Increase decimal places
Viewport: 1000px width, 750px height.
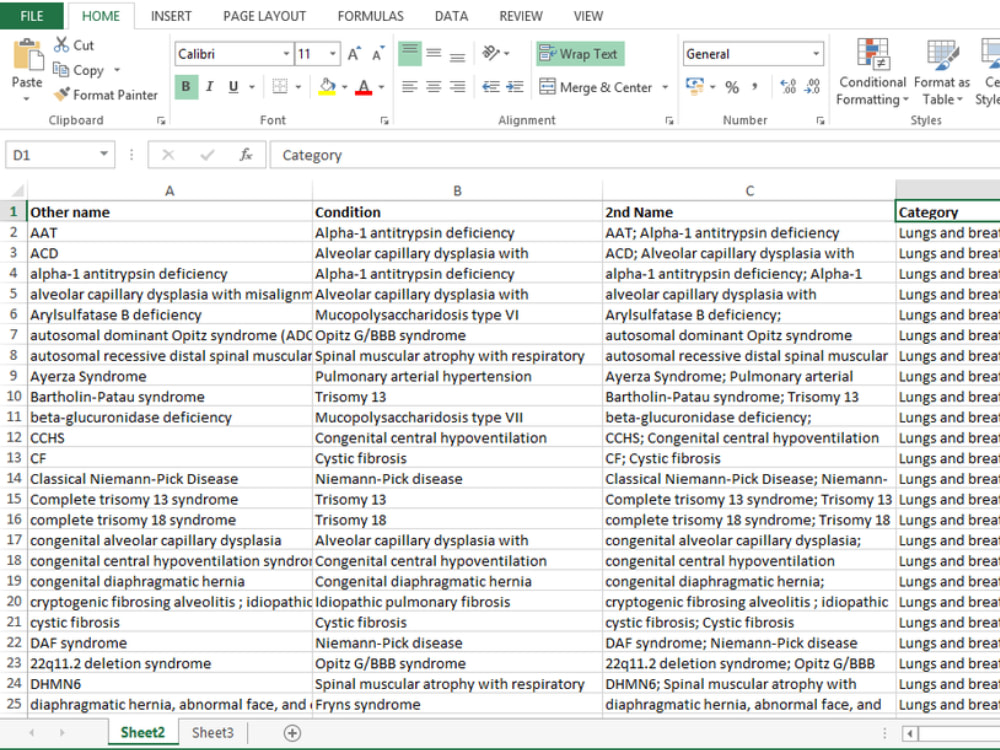click(x=788, y=87)
